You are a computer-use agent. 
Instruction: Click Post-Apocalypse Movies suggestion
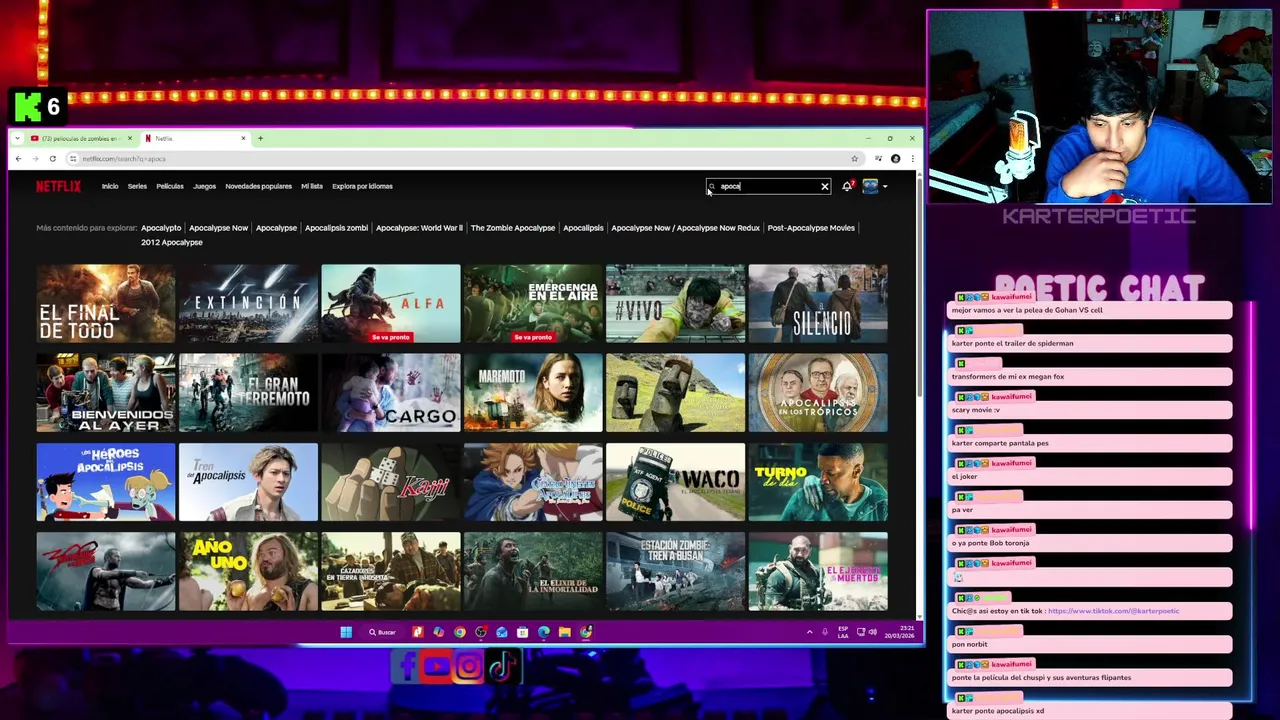click(811, 228)
